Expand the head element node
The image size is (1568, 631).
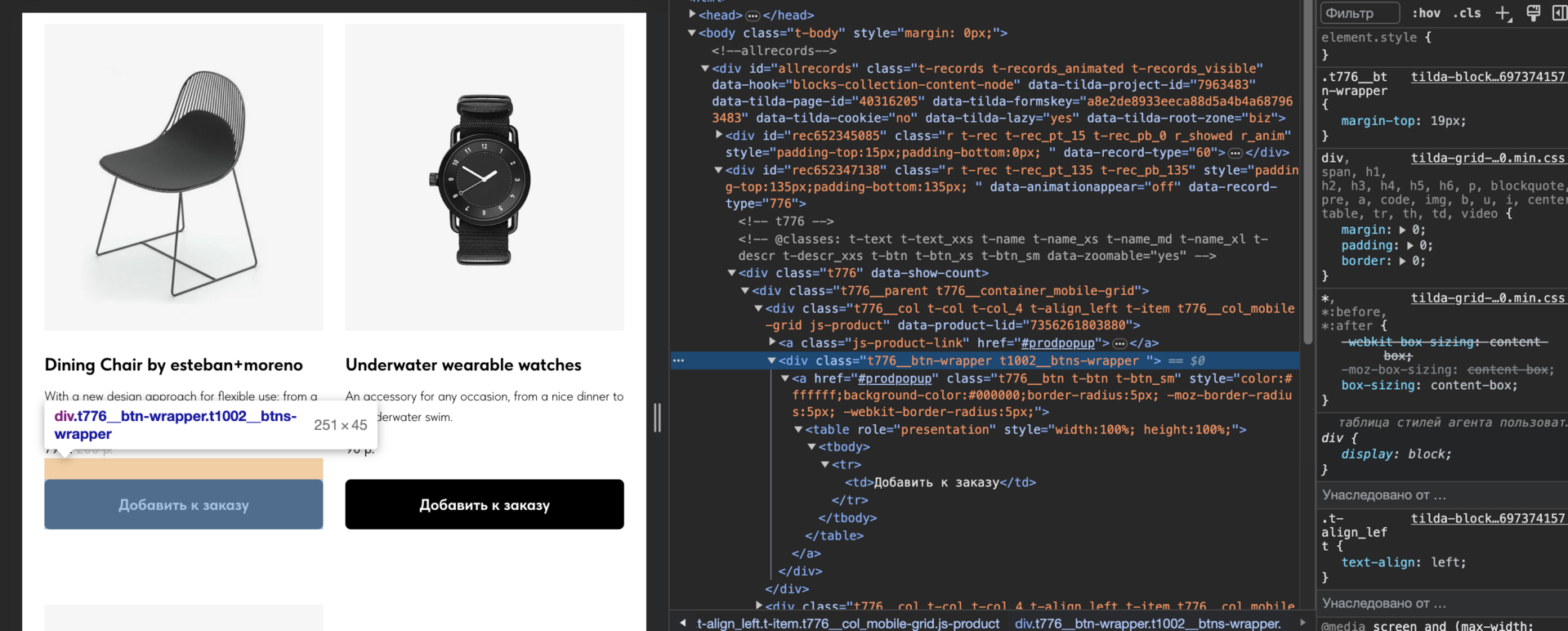(x=692, y=15)
